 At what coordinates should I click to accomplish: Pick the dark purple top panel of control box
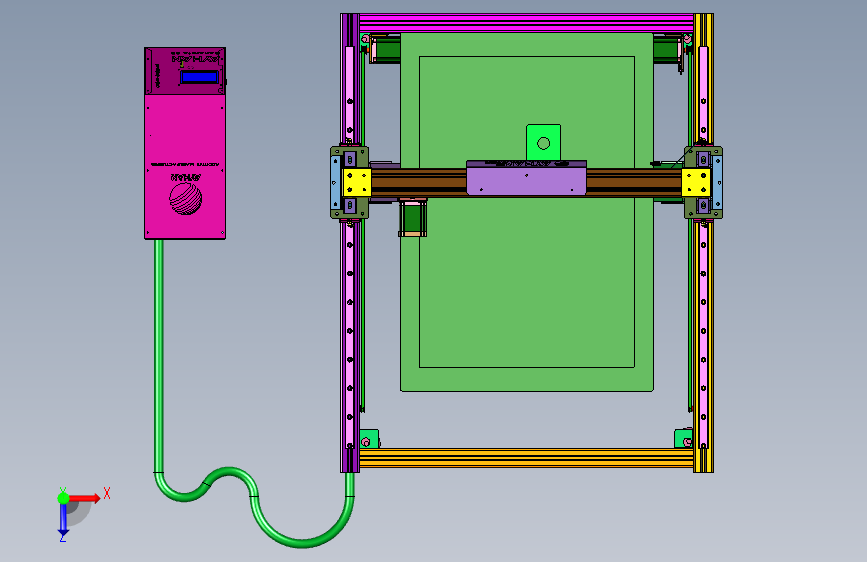[x=185, y=71]
